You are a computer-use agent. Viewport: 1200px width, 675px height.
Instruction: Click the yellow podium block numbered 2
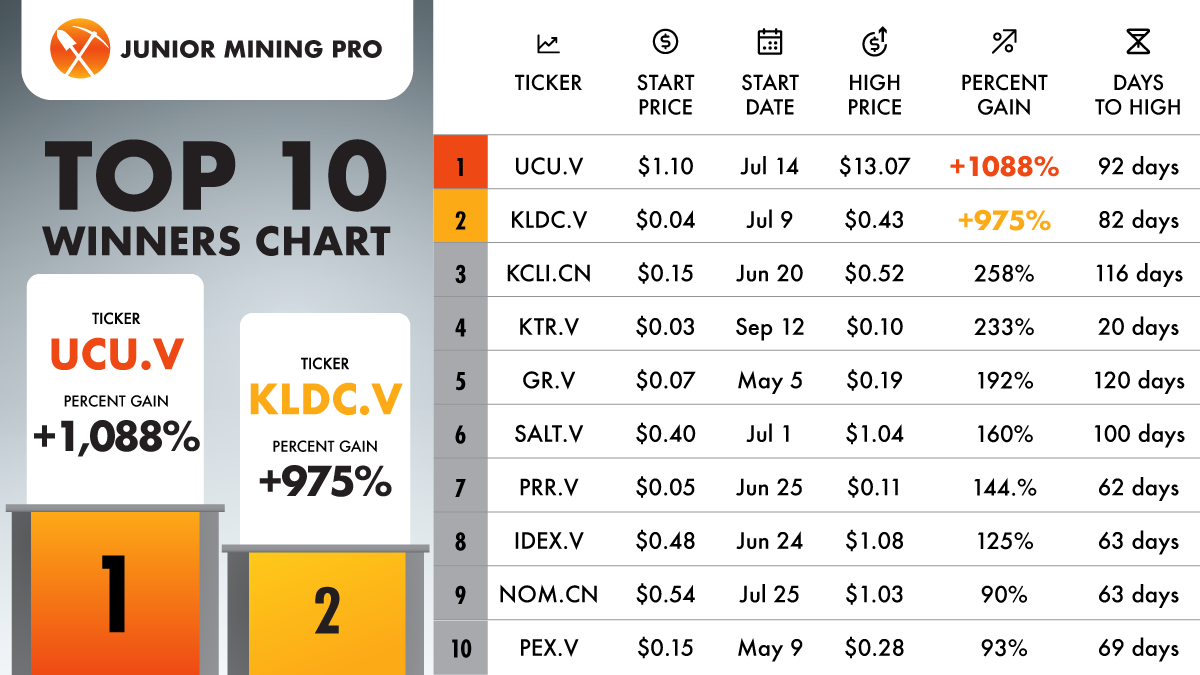(x=327, y=611)
